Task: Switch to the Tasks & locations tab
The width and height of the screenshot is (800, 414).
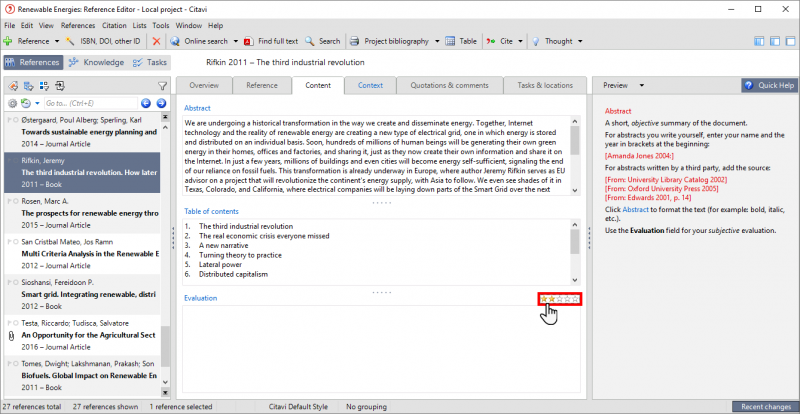Action: tap(545, 85)
